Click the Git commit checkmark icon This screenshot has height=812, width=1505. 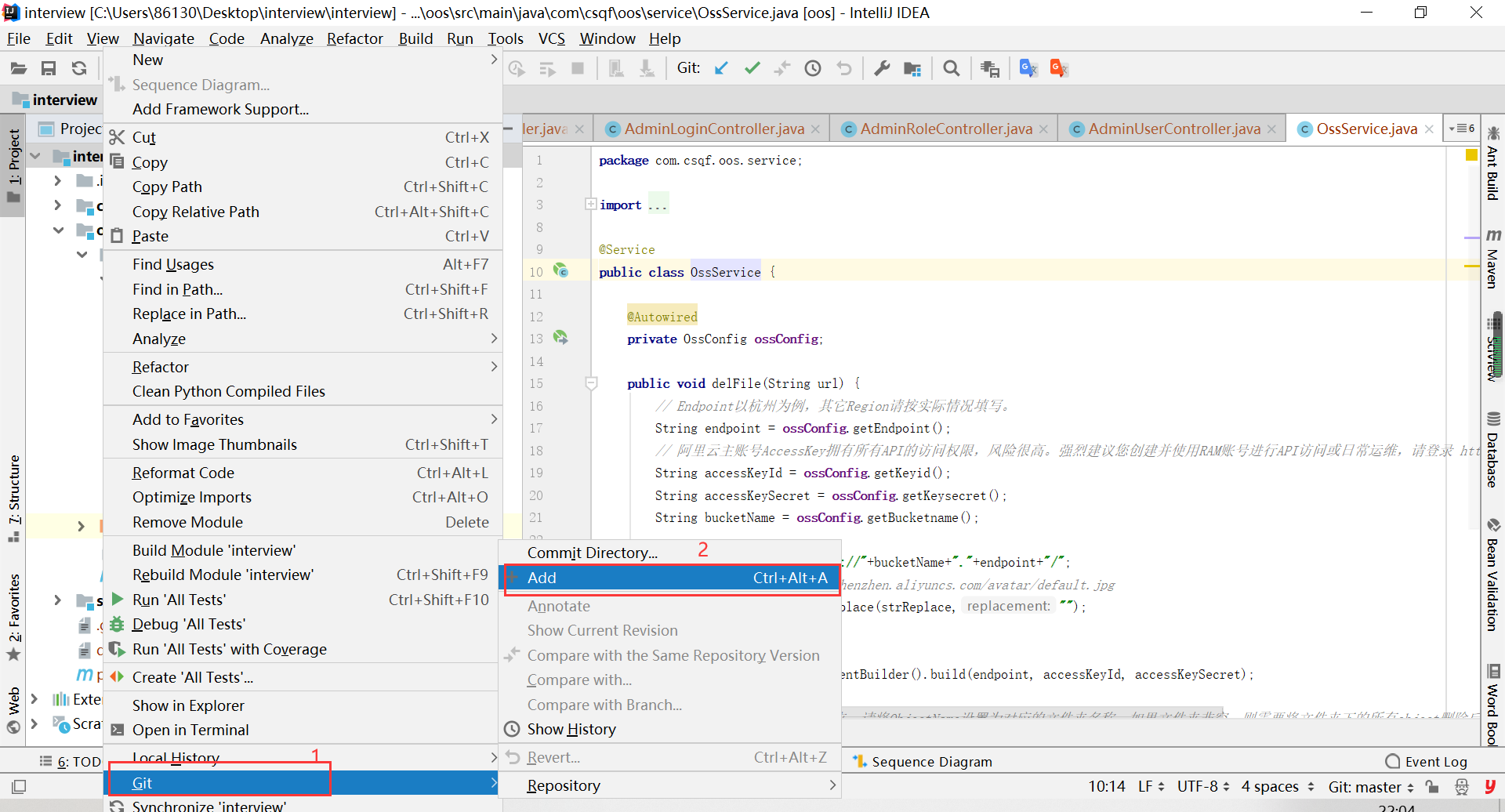click(x=752, y=69)
